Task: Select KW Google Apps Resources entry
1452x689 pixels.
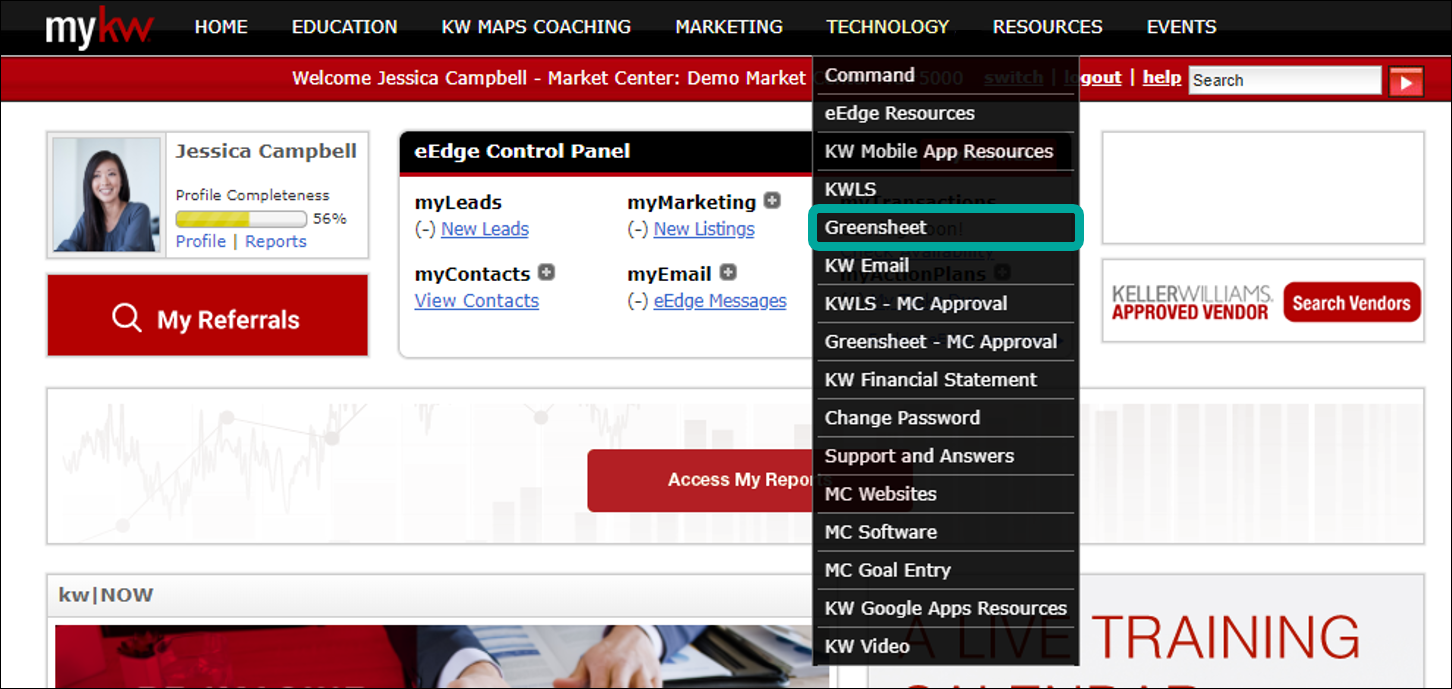Action: [946, 607]
